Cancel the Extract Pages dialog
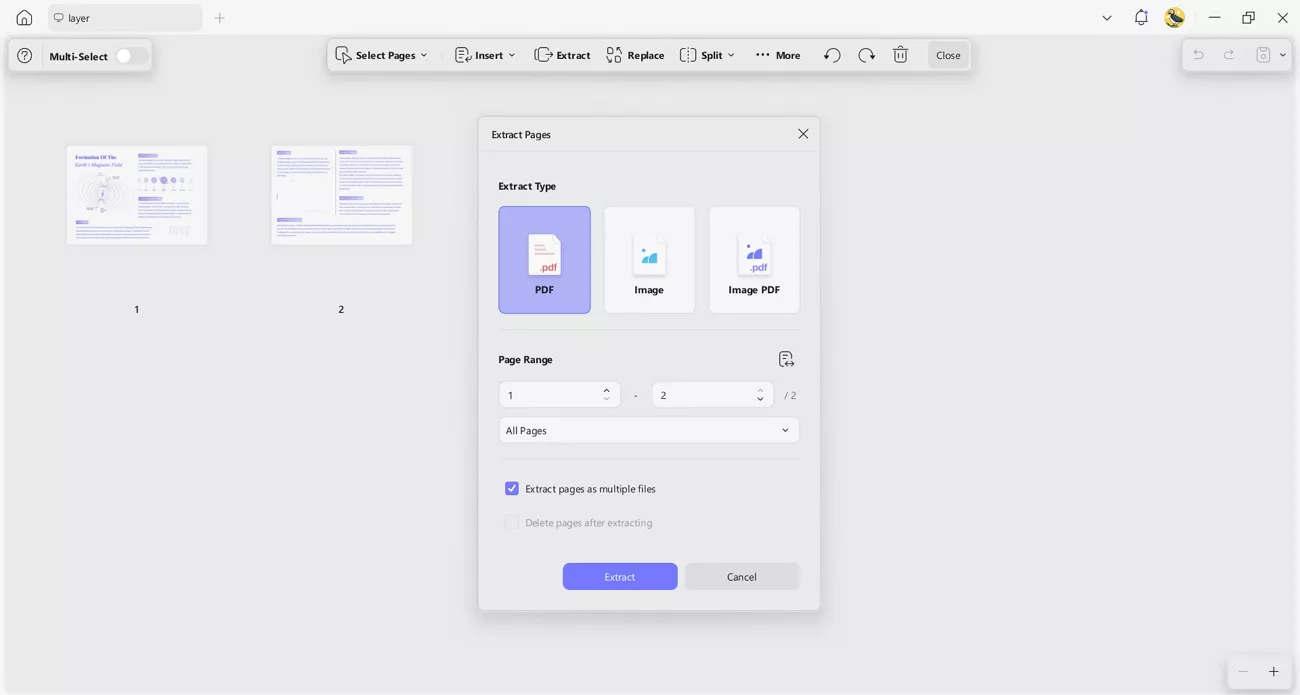The width and height of the screenshot is (1300, 695). (741, 577)
